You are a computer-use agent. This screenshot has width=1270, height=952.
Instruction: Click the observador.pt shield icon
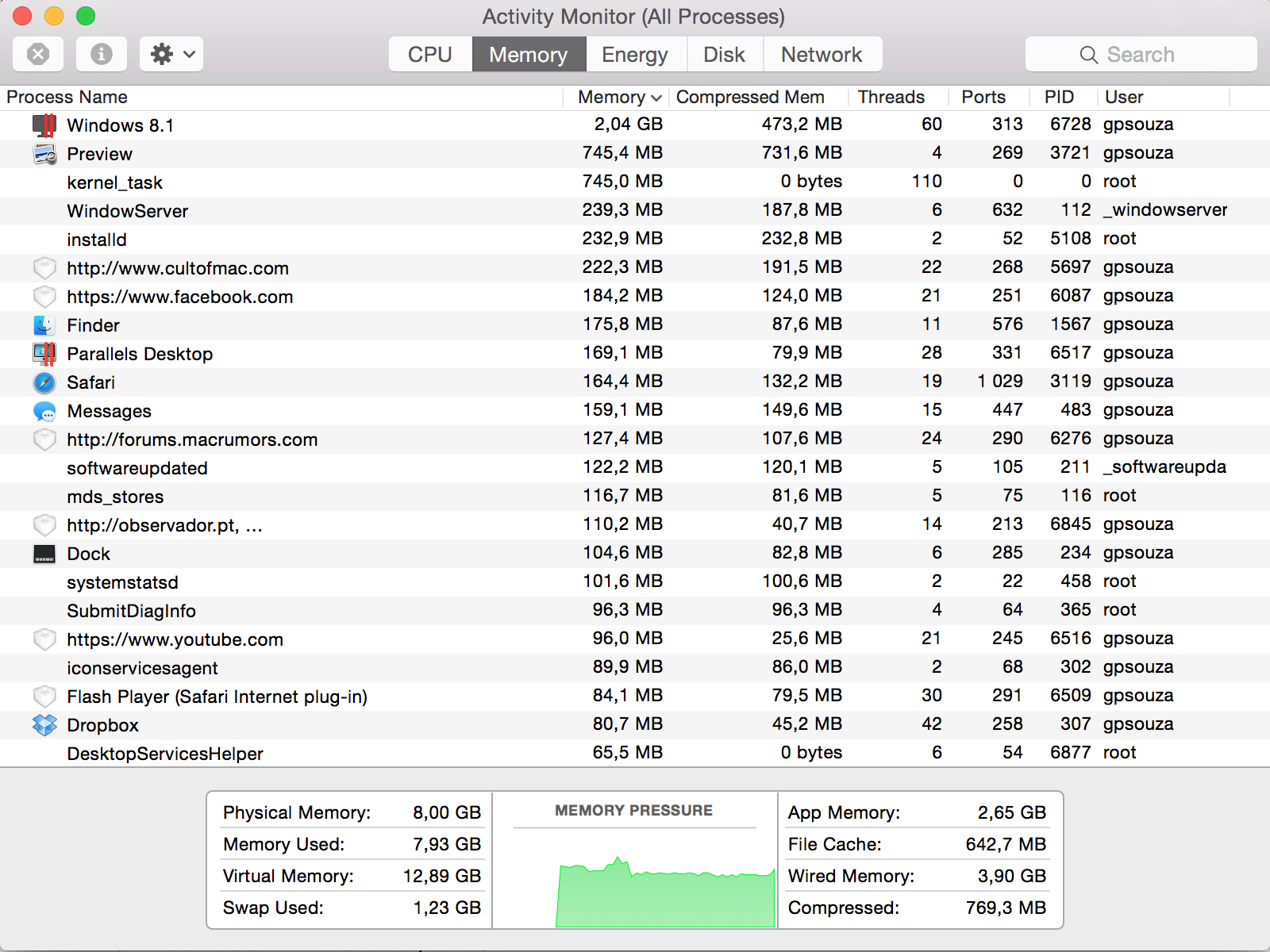pyautogui.click(x=44, y=525)
